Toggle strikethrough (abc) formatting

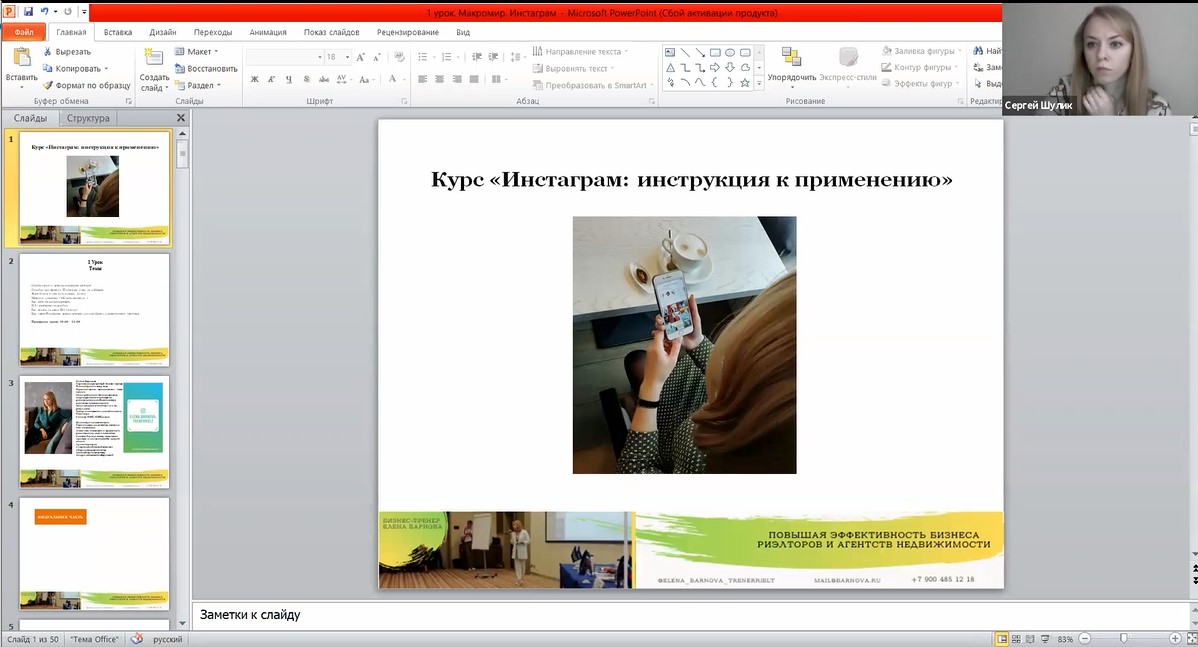[324, 79]
